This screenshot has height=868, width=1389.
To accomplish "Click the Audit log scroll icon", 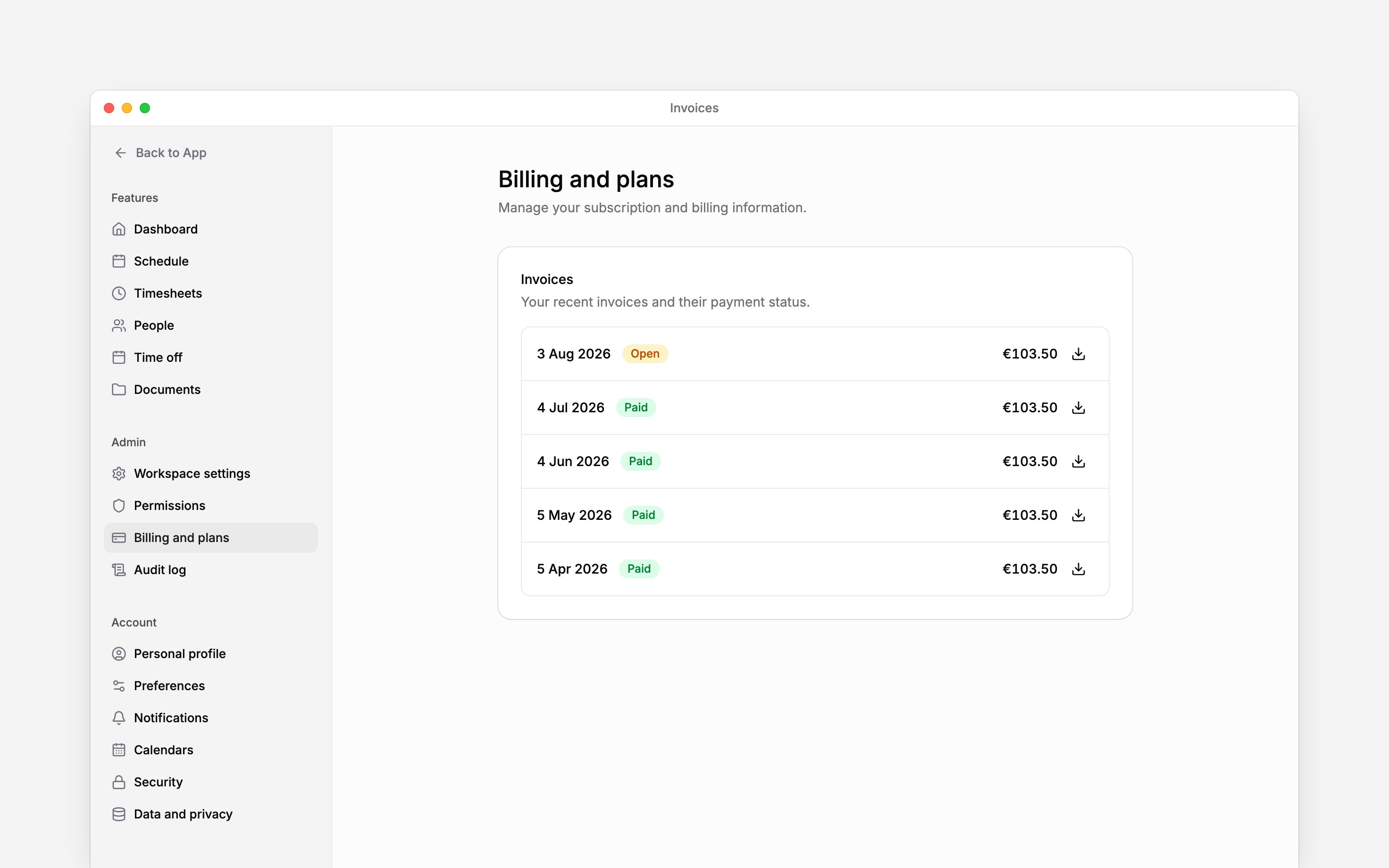I will pyautogui.click(x=119, y=569).
